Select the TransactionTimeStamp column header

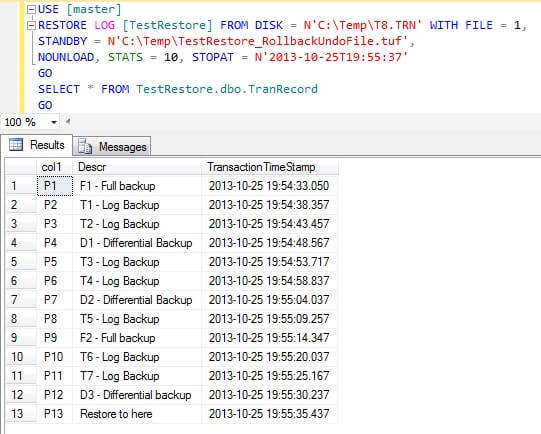coord(270,167)
